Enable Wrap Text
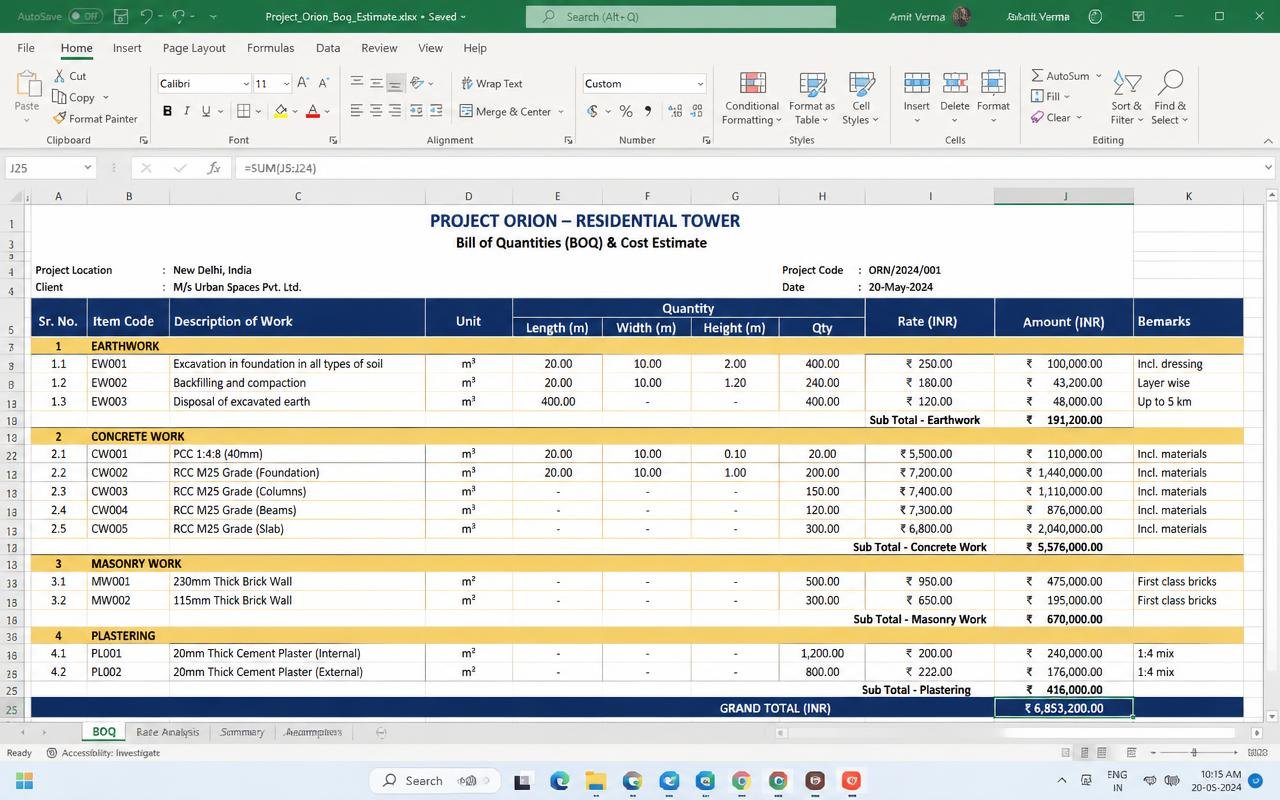The width and height of the screenshot is (1280, 800). 491,83
